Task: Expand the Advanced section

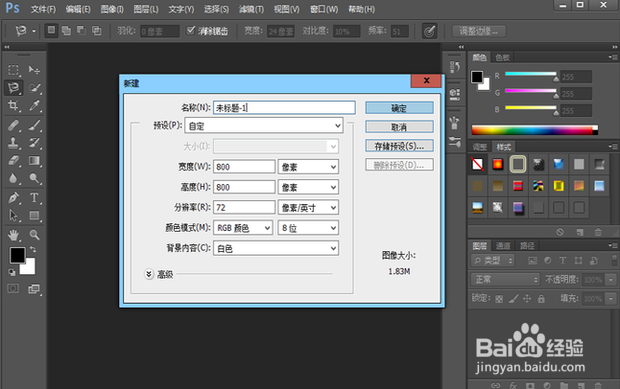Action: tap(149, 274)
